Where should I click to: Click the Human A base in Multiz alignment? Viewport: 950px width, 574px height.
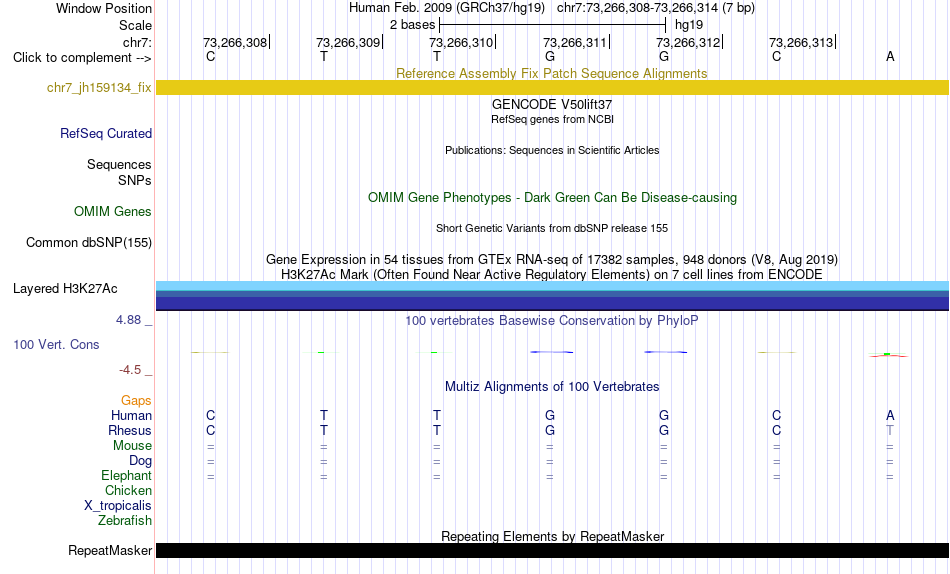[x=890, y=415]
